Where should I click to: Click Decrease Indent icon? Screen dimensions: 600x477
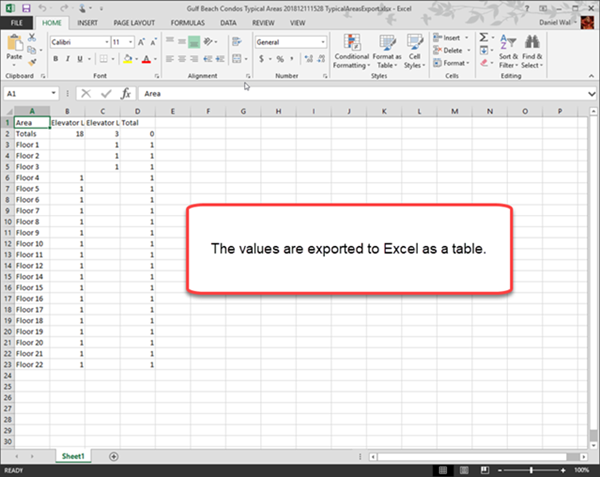click(x=208, y=59)
